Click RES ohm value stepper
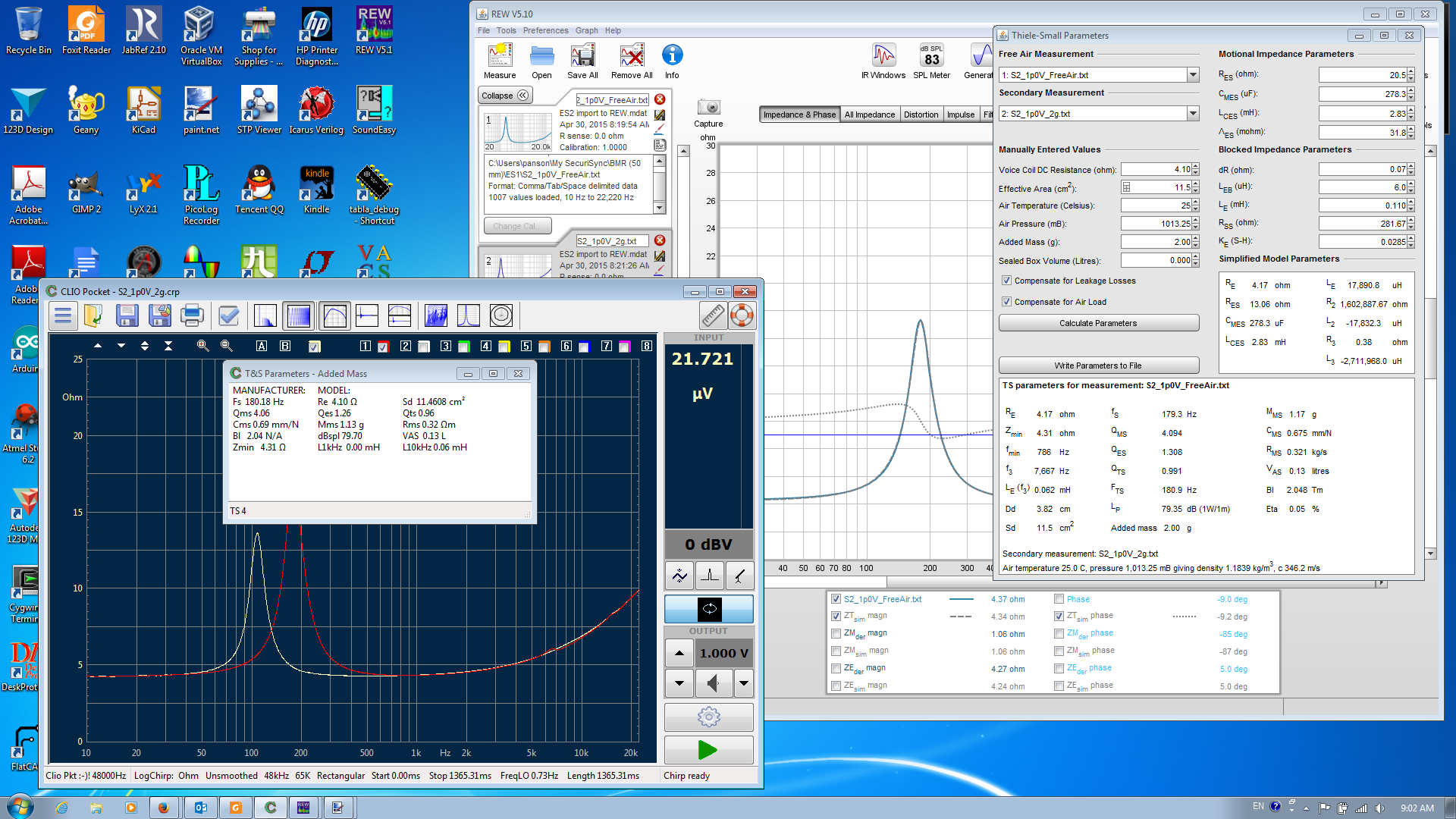This screenshot has height=819, width=1456. (x=1411, y=75)
